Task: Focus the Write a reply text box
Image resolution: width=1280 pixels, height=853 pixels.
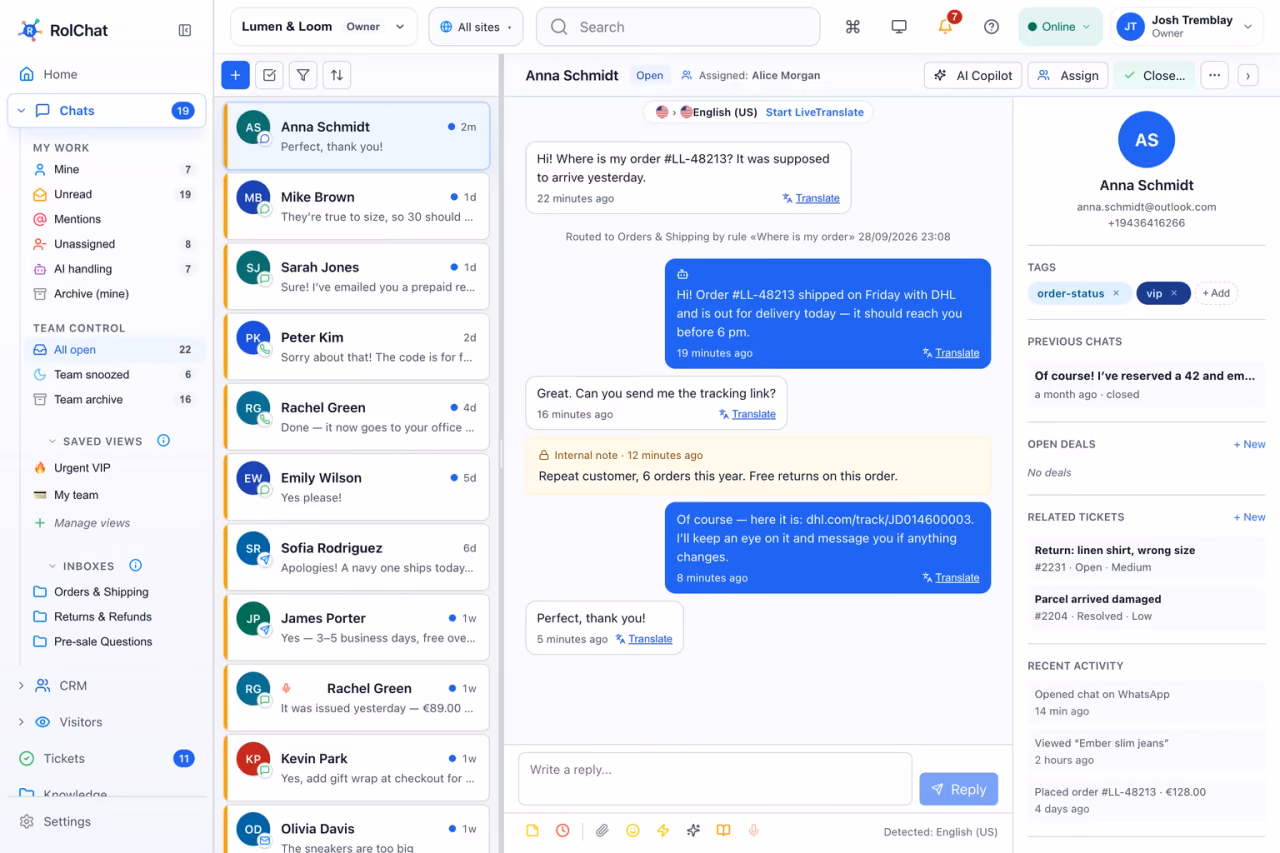Action: (715, 779)
